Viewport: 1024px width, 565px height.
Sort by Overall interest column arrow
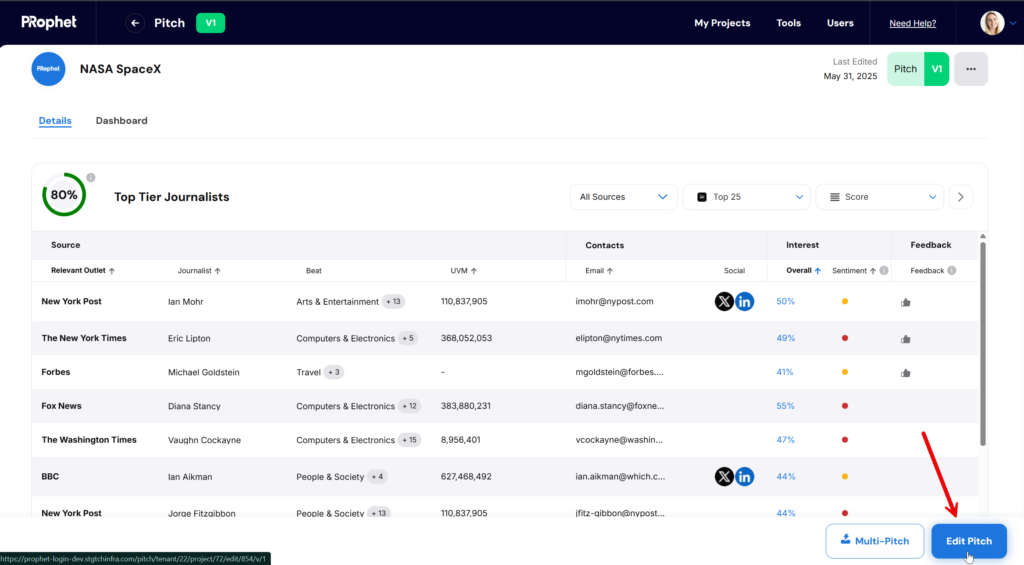pos(817,270)
